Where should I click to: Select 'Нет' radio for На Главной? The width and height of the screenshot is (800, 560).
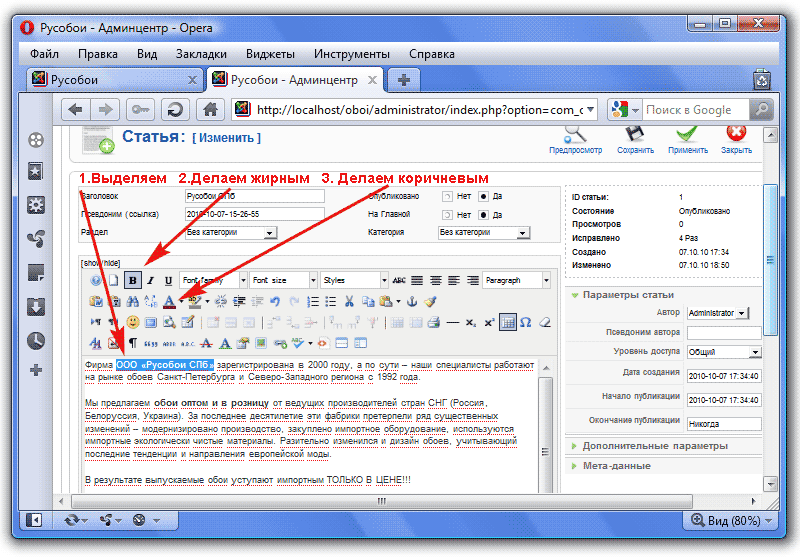pyautogui.click(x=447, y=214)
